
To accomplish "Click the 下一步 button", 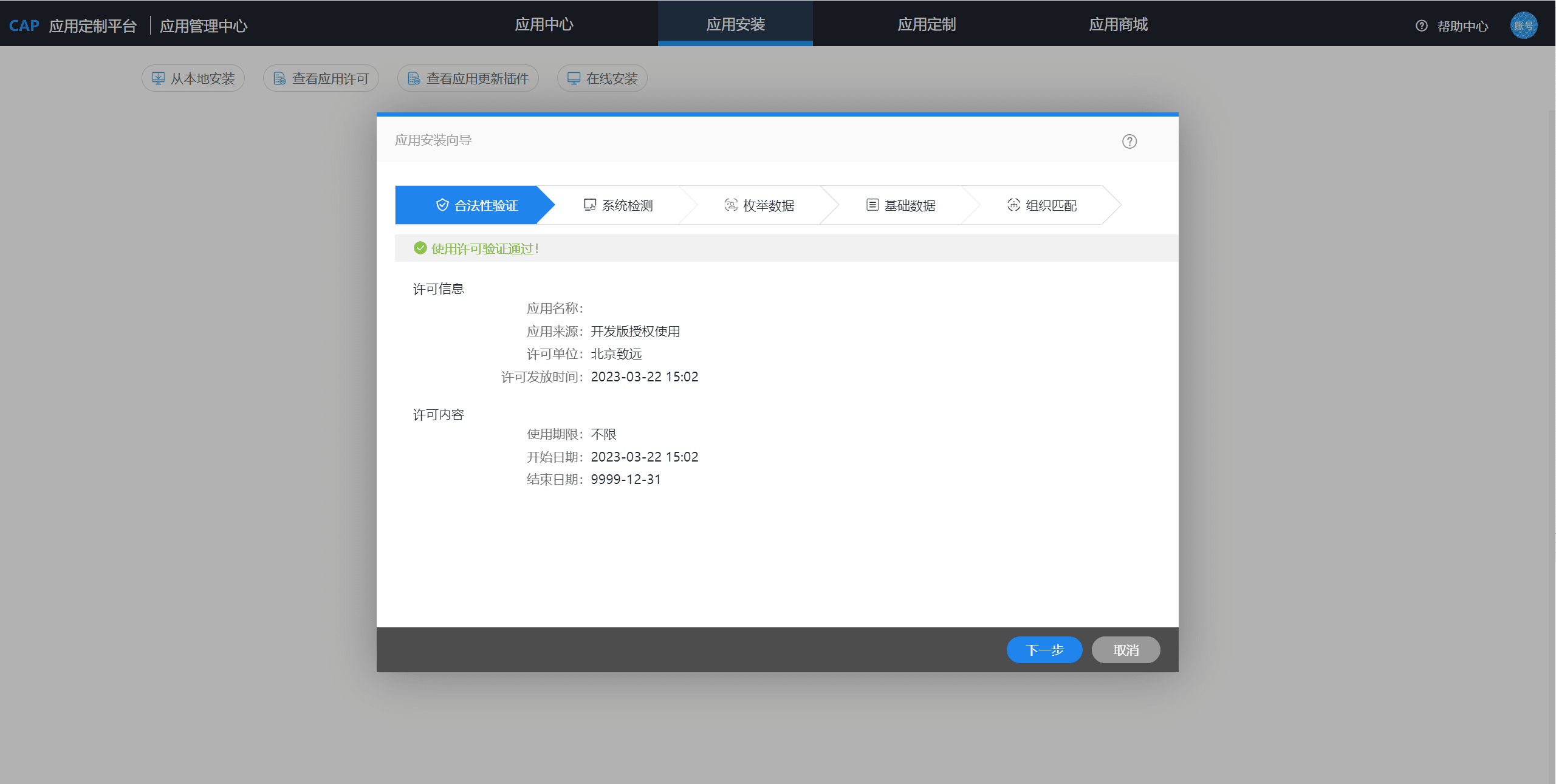I will [1044, 650].
